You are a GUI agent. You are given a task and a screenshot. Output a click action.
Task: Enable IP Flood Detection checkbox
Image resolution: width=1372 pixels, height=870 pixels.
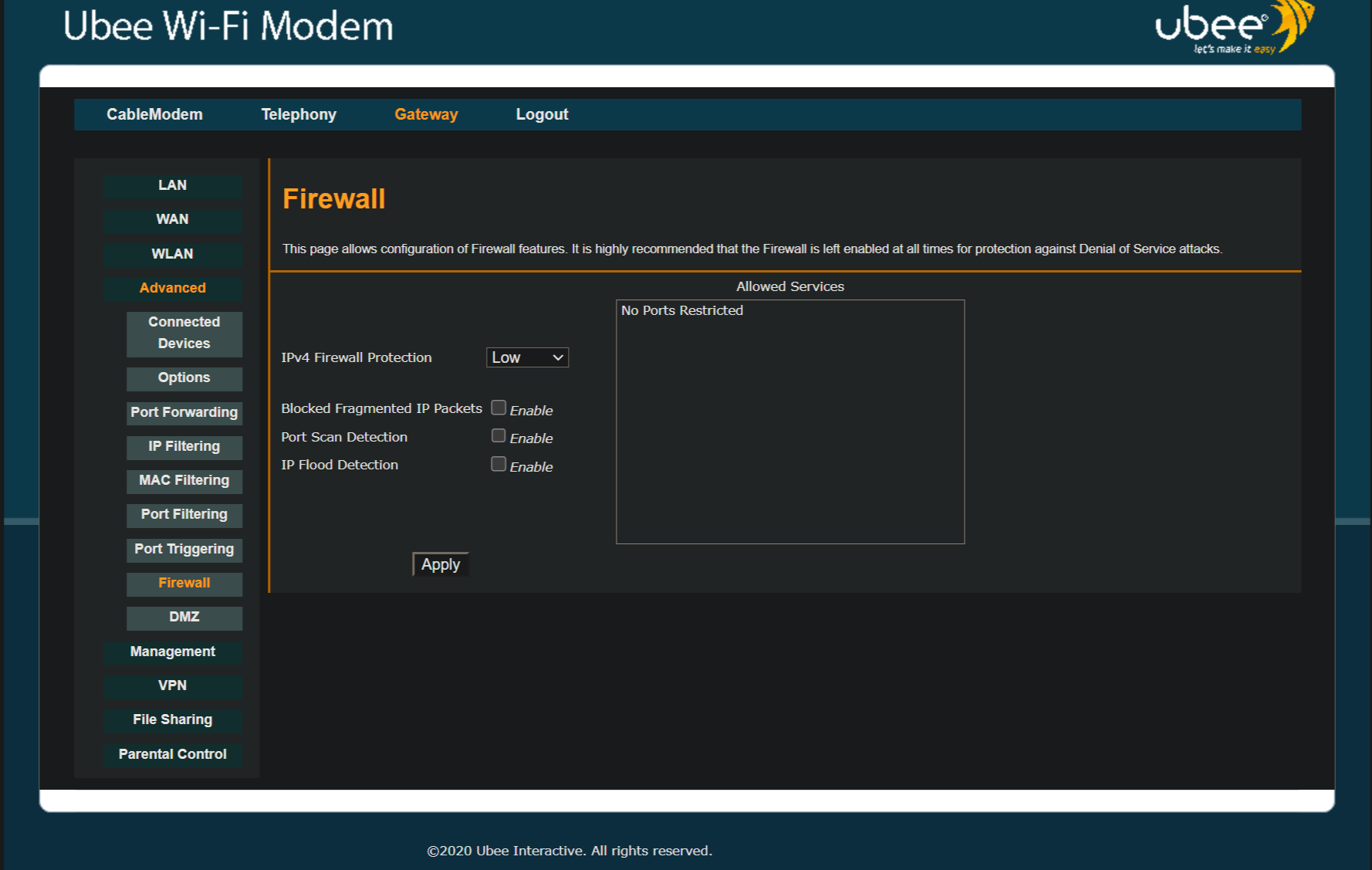pos(498,464)
